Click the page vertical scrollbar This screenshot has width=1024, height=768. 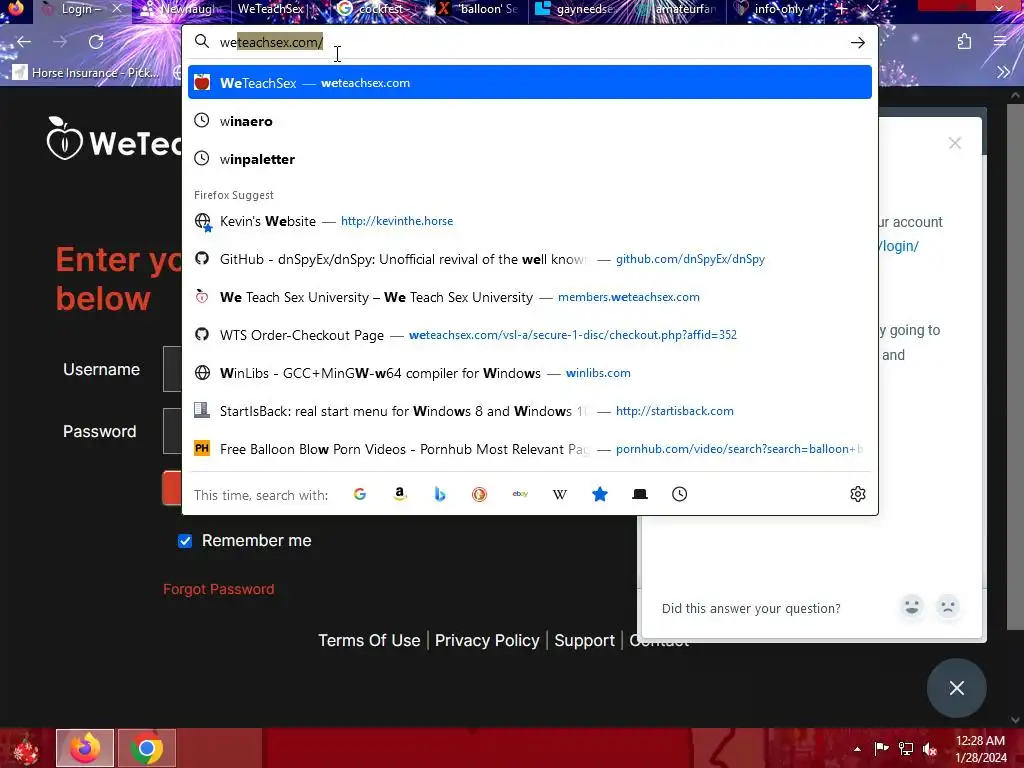pyautogui.click(x=1015, y=366)
